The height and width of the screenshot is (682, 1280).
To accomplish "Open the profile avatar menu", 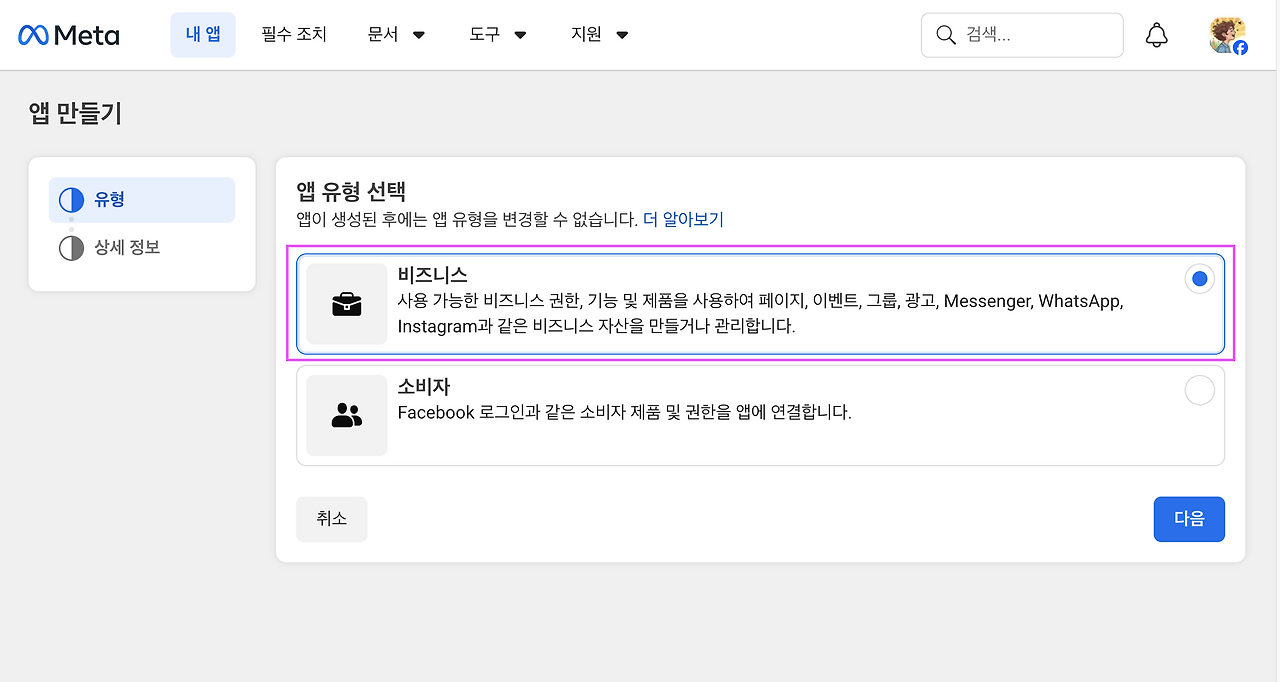I will pos(1227,35).
